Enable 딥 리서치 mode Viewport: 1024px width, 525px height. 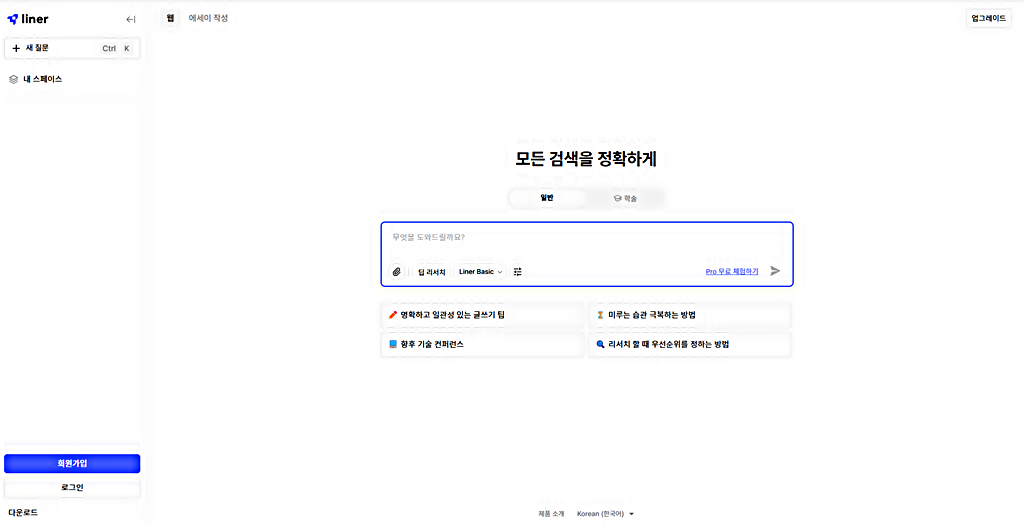[432, 272]
